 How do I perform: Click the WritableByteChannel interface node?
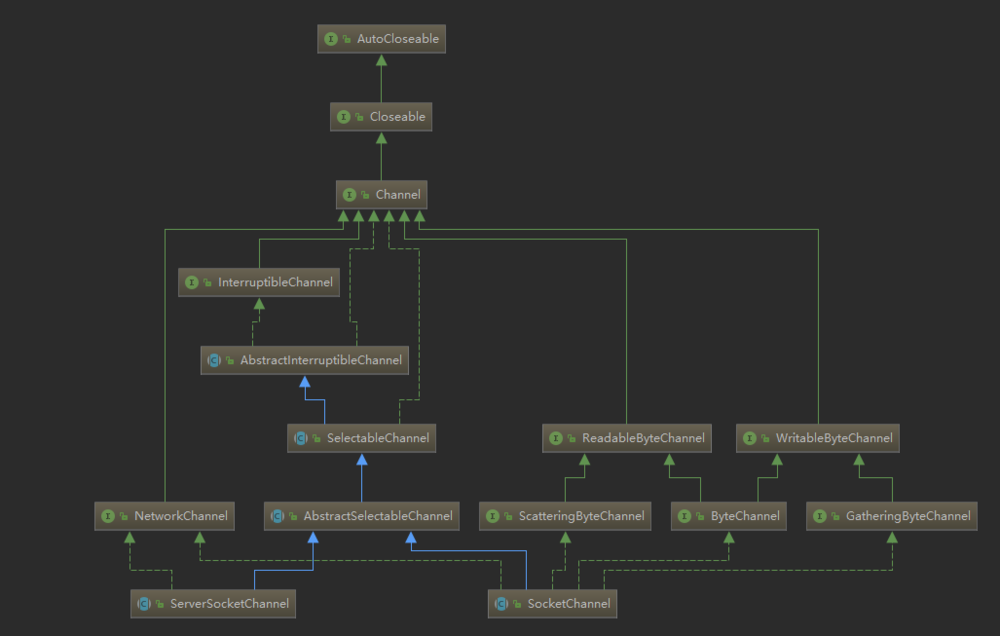click(x=818, y=438)
